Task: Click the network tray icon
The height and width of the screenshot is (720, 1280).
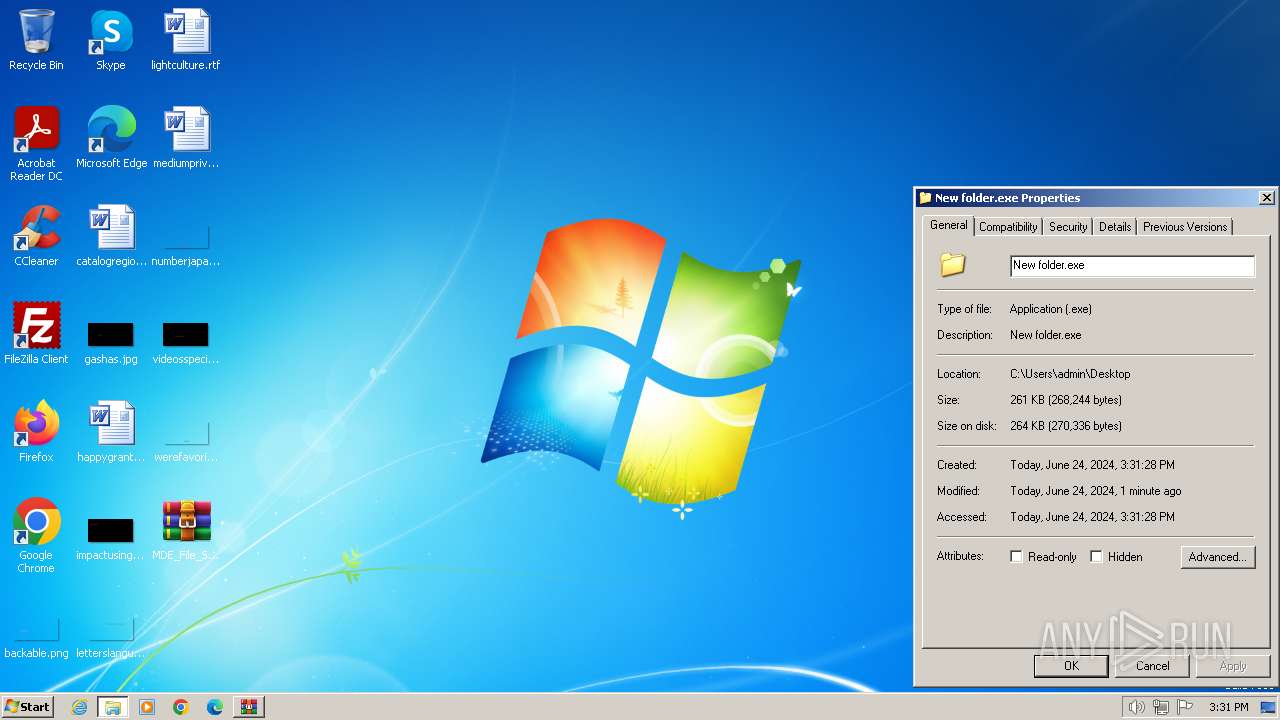Action: pyautogui.click(x=1161, y=707)
